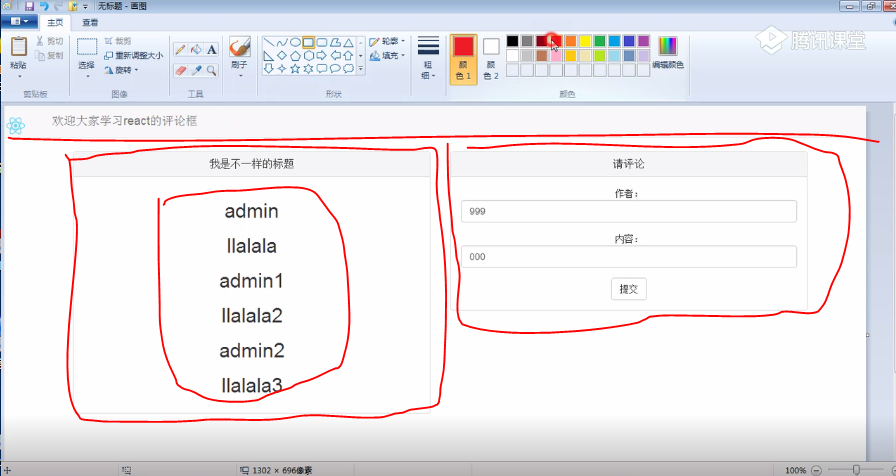
Task: Open the shape Outline dropdown
Action: coord(386,42)
